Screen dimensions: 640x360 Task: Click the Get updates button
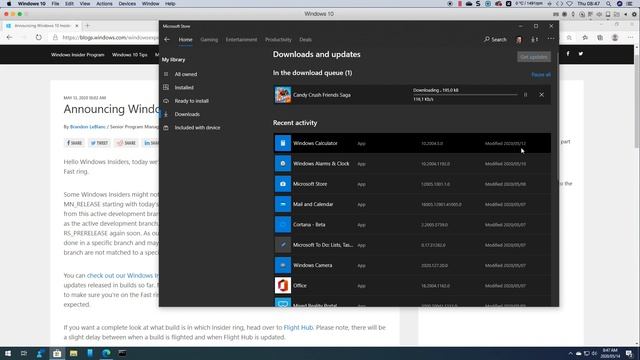tap(533, 57)
